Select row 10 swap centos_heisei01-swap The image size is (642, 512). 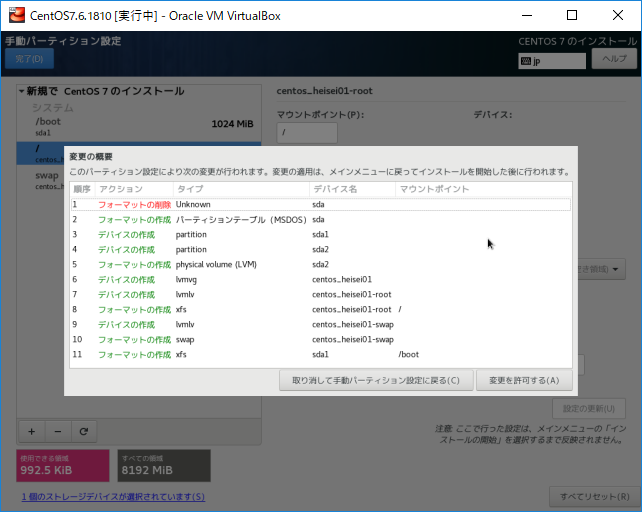click(321, 340)
